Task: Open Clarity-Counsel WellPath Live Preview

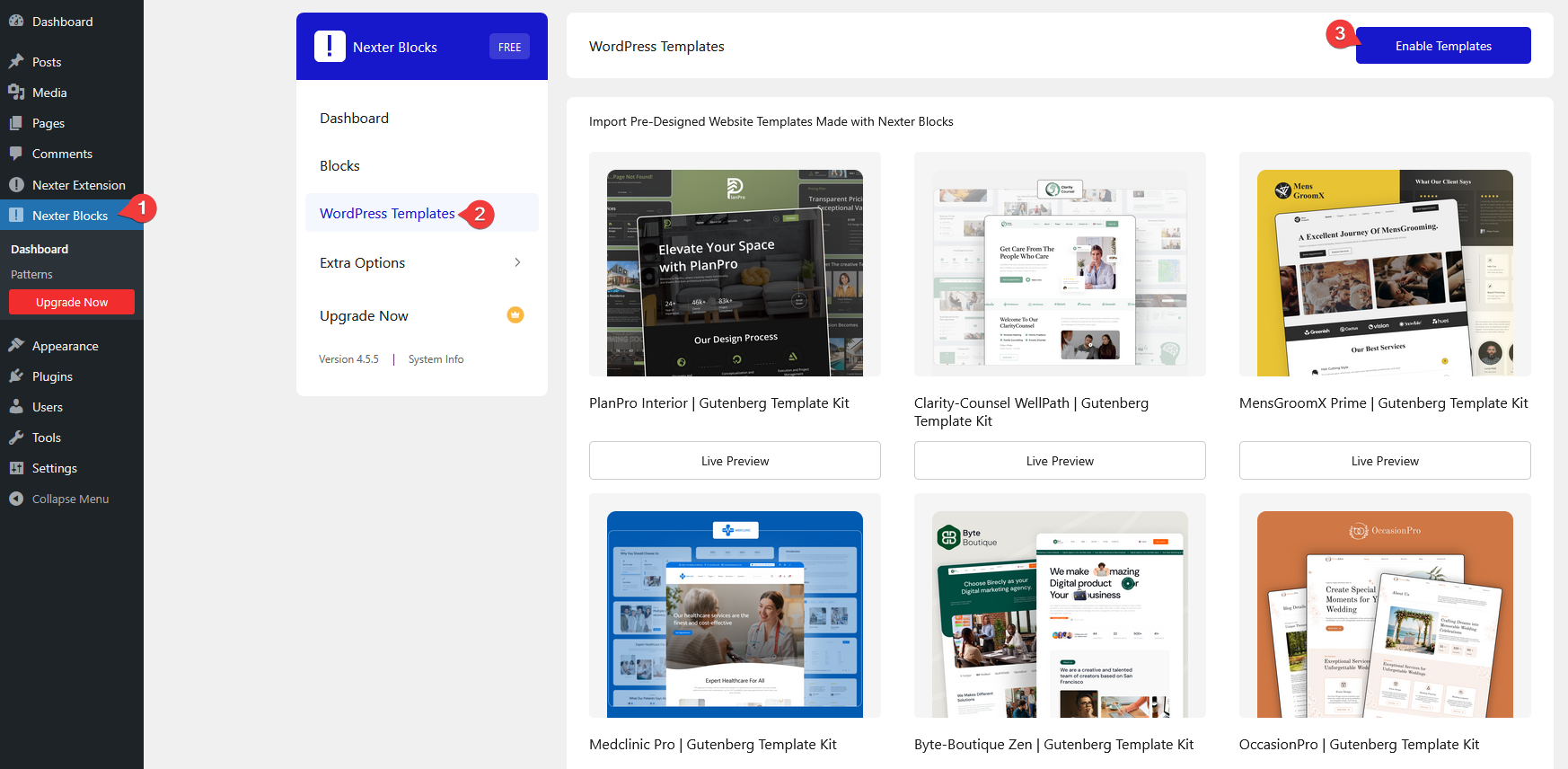Action: tap(1060, 461)
